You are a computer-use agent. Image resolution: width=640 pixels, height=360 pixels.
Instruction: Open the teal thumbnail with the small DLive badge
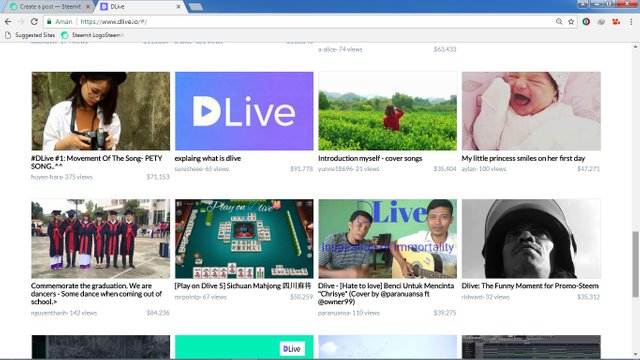click(244, 347)
